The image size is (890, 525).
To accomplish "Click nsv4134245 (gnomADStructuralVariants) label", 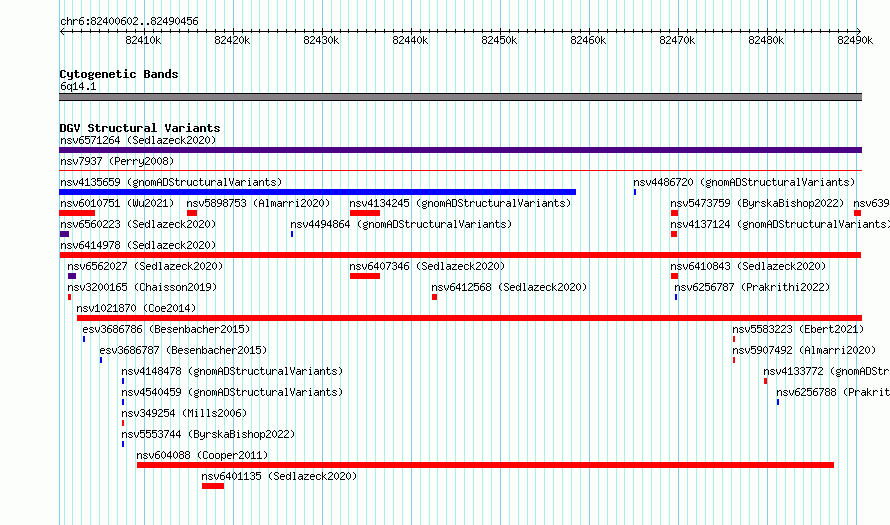I will (460, 203).
